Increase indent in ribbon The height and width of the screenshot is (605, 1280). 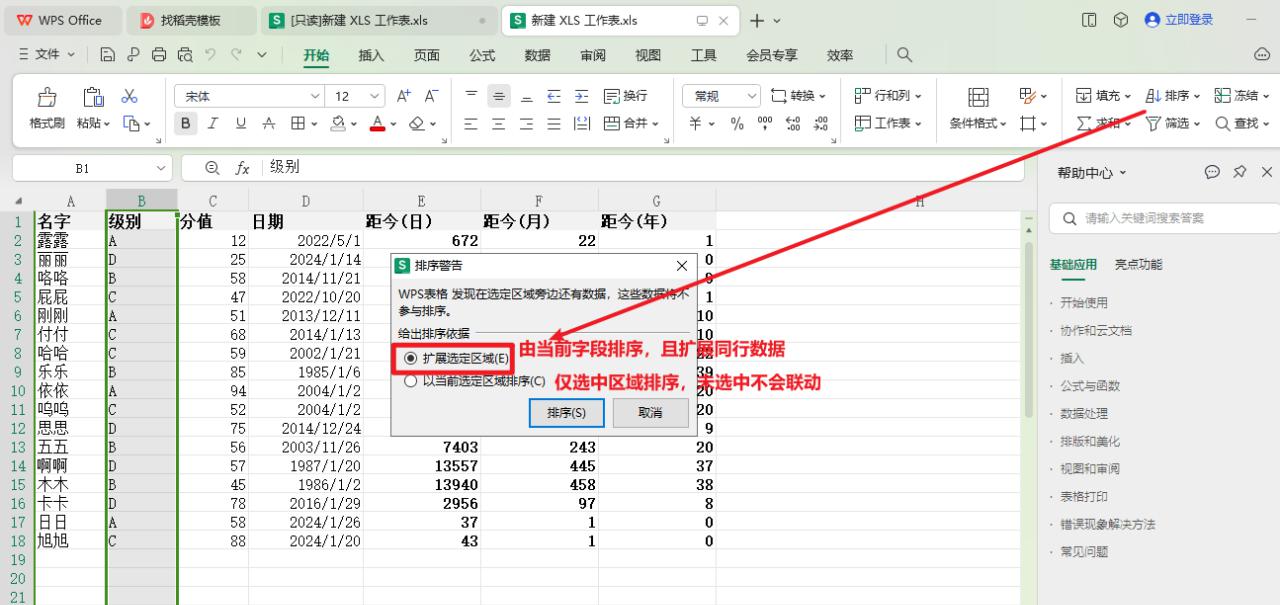(x=581, y=96)
